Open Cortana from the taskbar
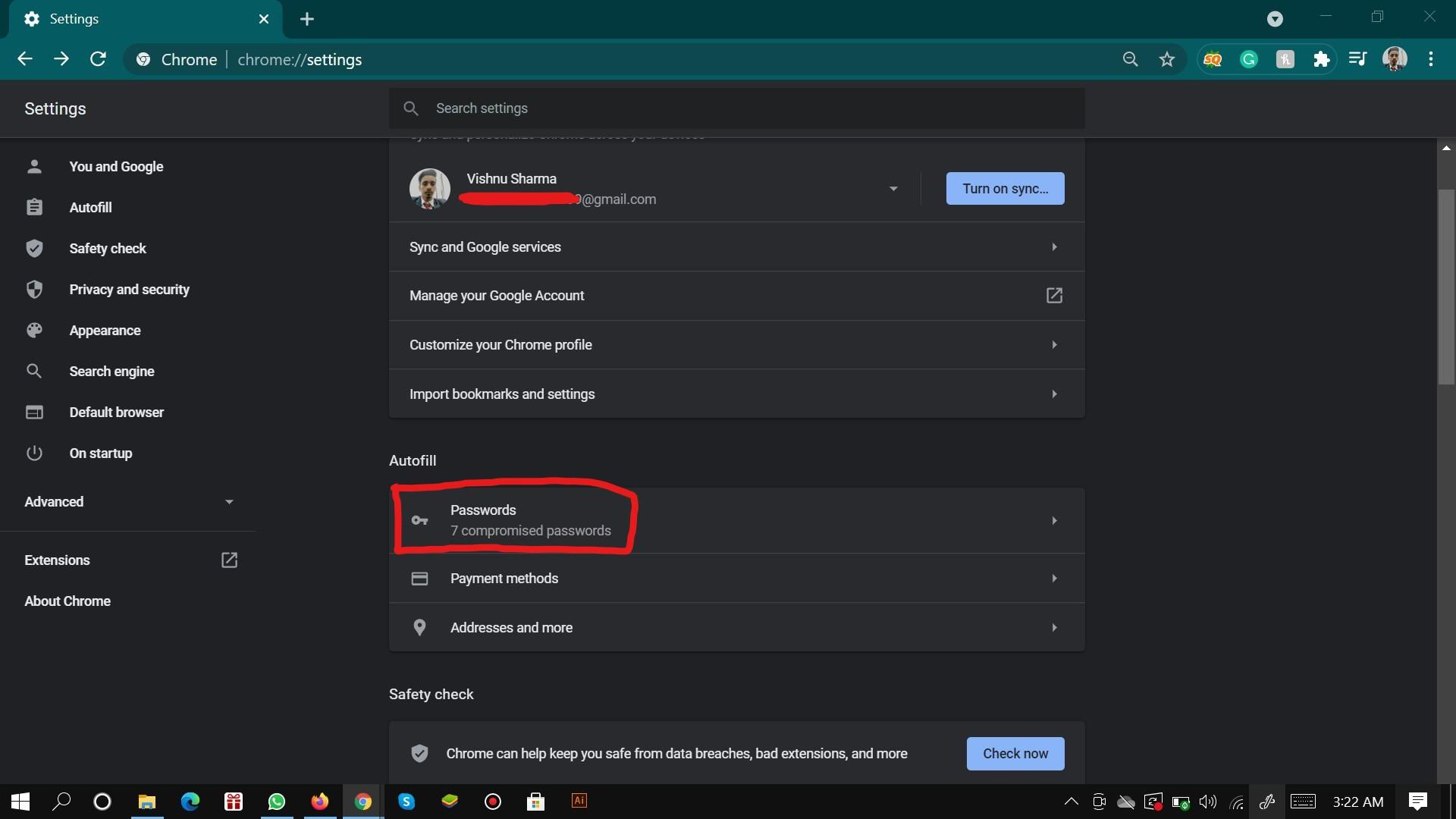 click(x=102, y=802)
